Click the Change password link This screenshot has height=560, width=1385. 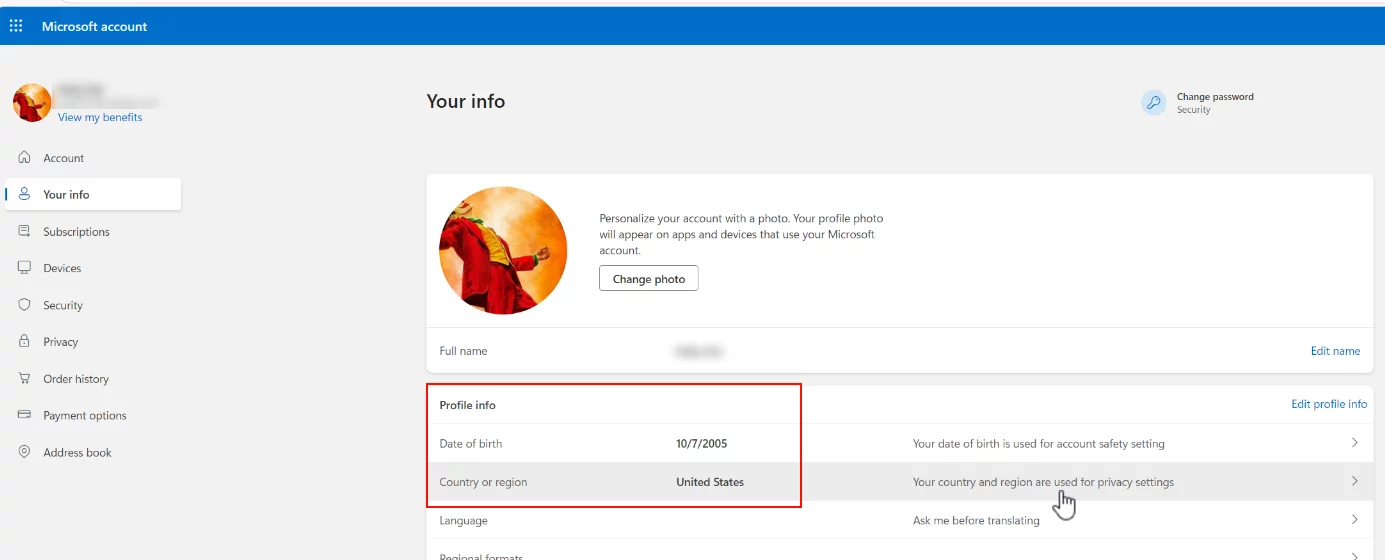click(x=1215, y=97)
